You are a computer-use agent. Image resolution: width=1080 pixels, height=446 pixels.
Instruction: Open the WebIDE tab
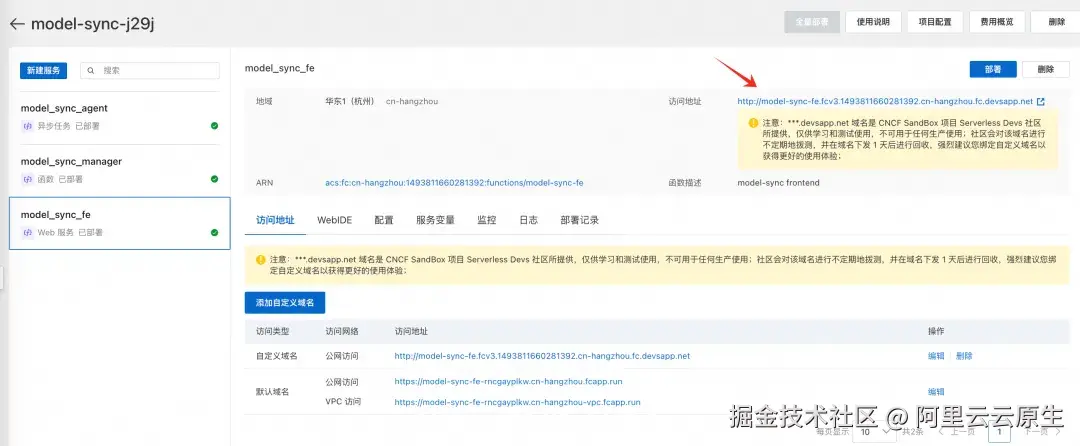[x=334, y=220]
